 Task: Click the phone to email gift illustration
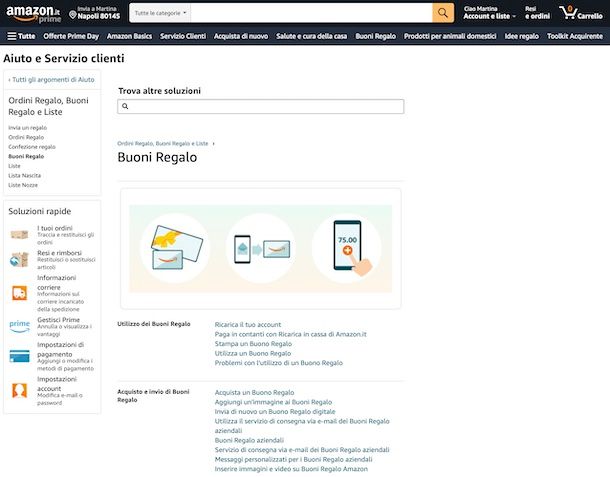[262, 249]
